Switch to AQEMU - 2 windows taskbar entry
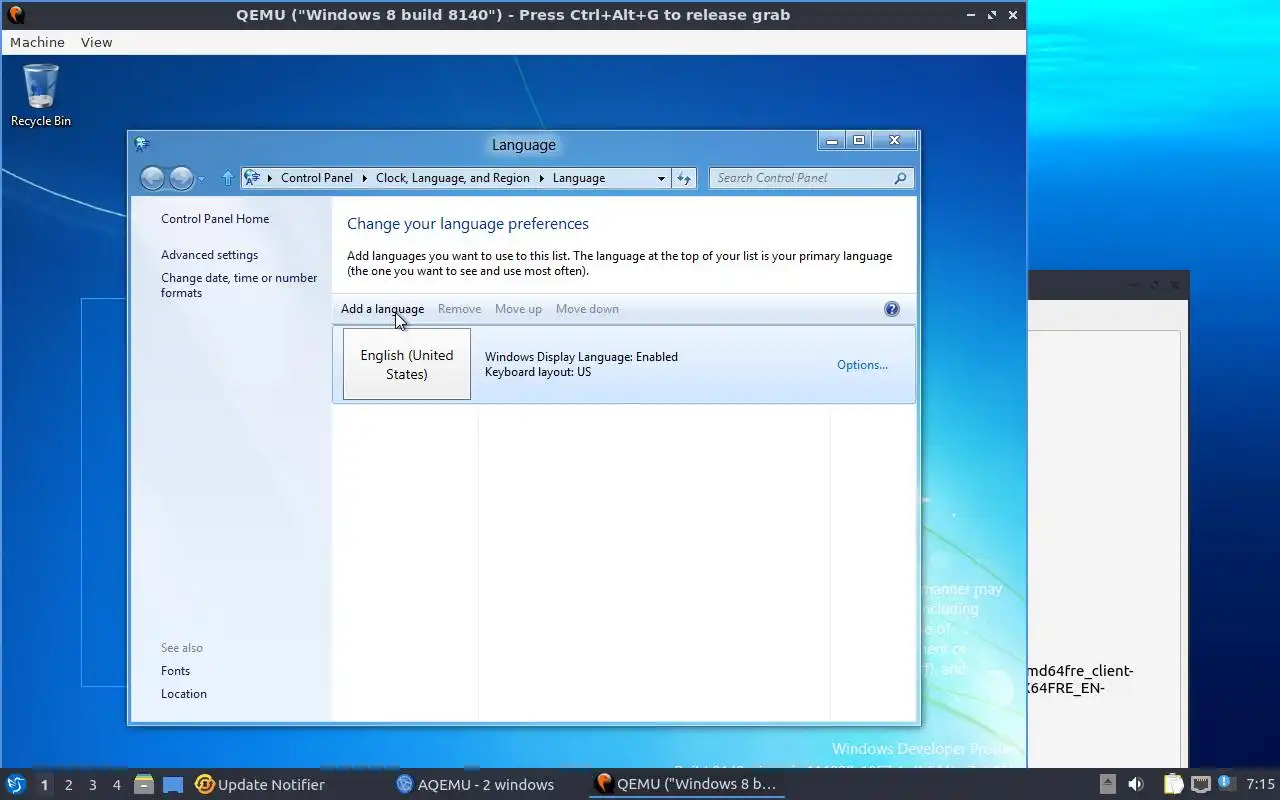Screen dimensions: 1280x800 (x=475, y=784)
